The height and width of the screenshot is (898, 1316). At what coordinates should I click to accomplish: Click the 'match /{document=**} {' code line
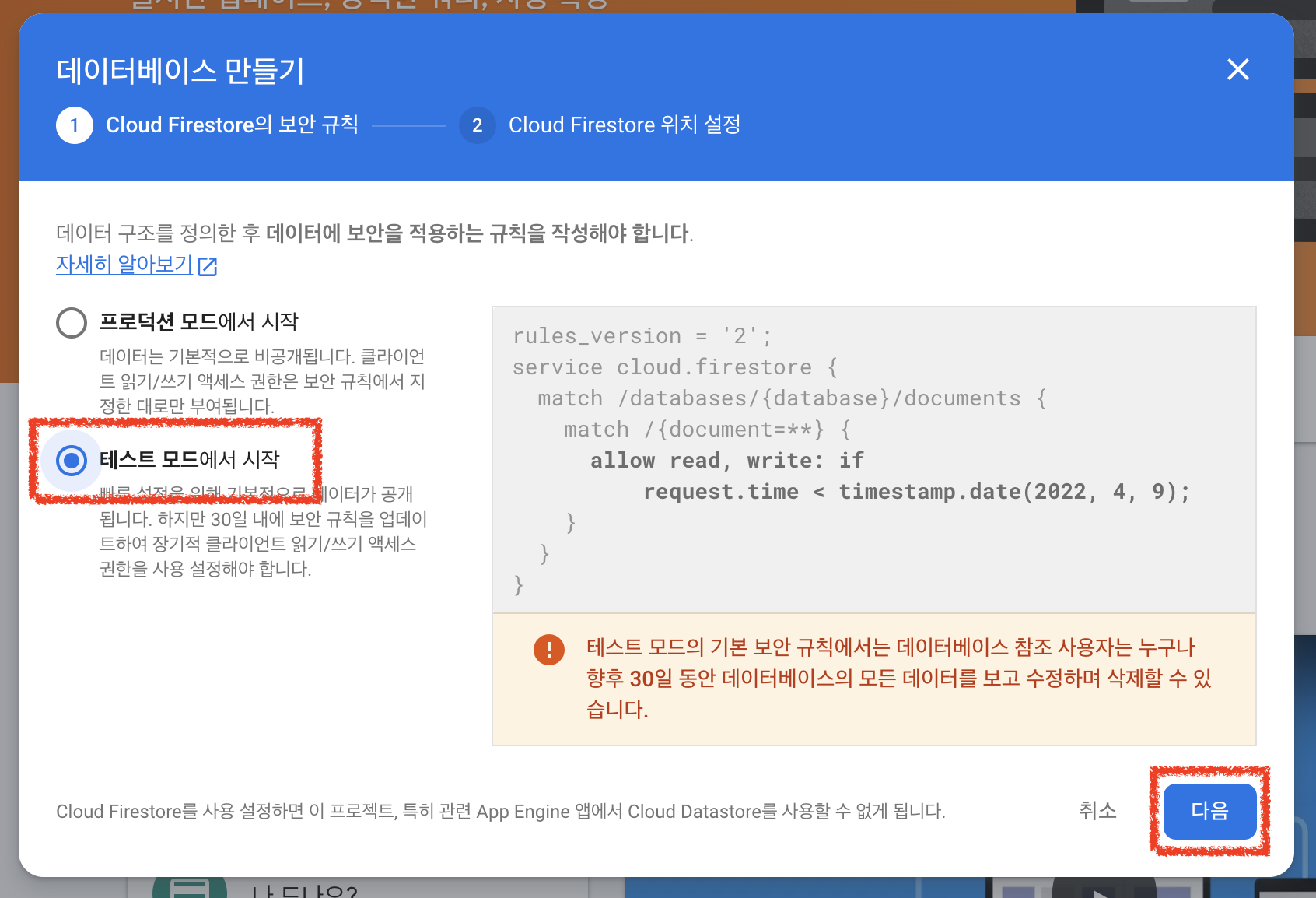[x=707, y=430]
